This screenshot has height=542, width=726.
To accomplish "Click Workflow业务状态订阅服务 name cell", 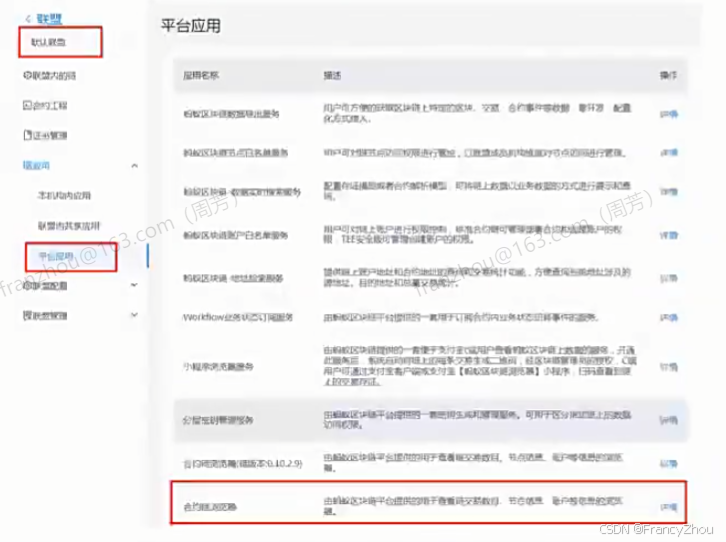I will click(x=238, y=318).
